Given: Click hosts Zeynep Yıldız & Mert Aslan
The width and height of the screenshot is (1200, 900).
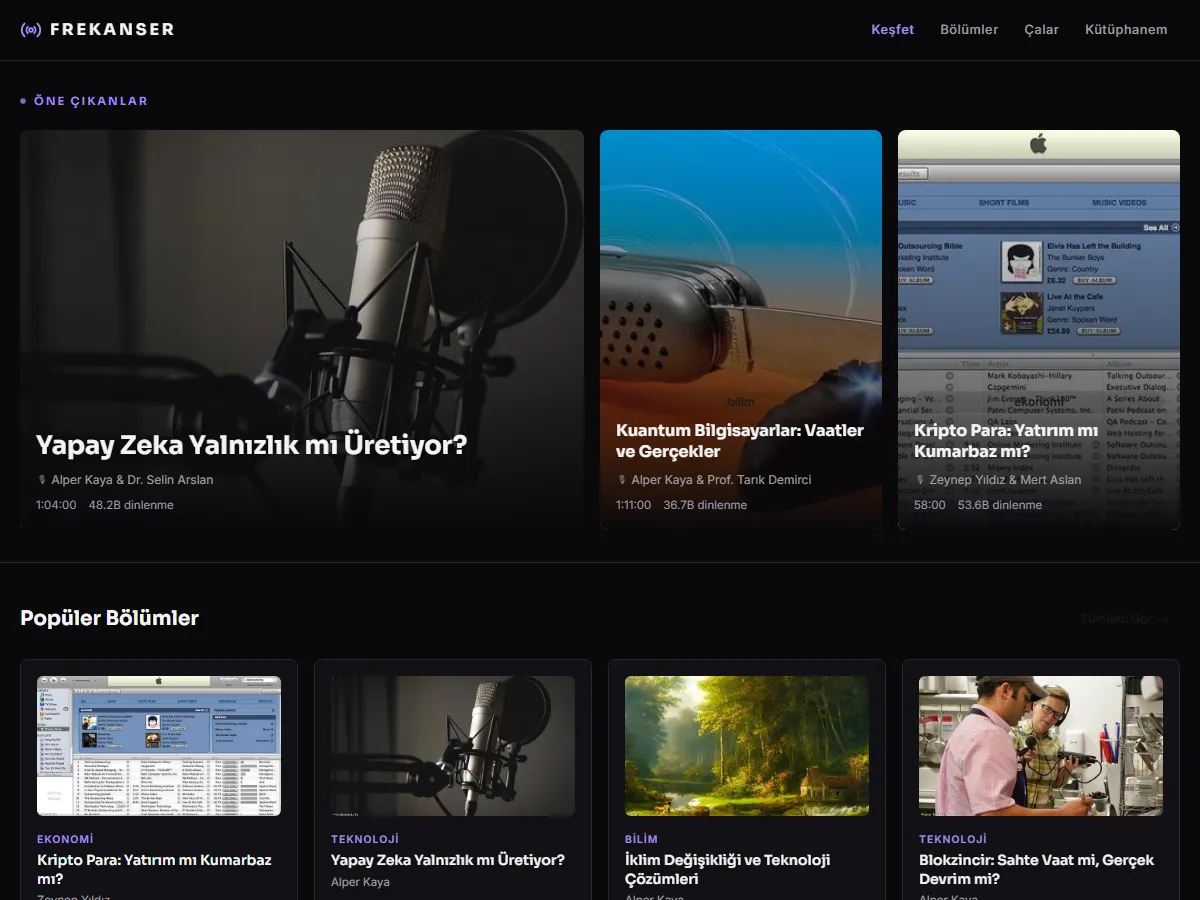Looking at the screenshot, I should click(x=1005, y=480).
